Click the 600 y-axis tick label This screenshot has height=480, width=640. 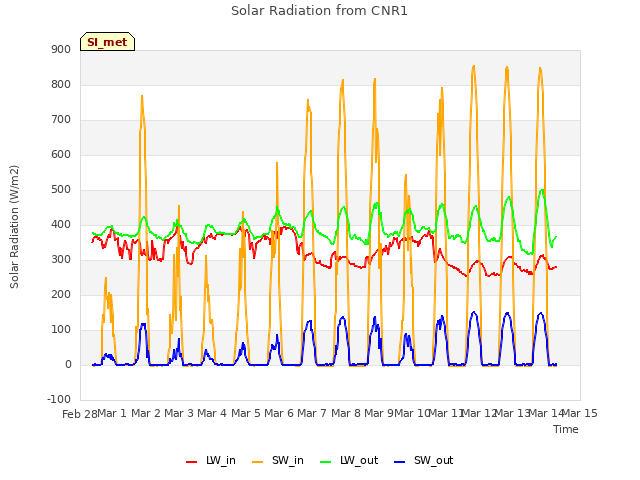pos(61,155)
